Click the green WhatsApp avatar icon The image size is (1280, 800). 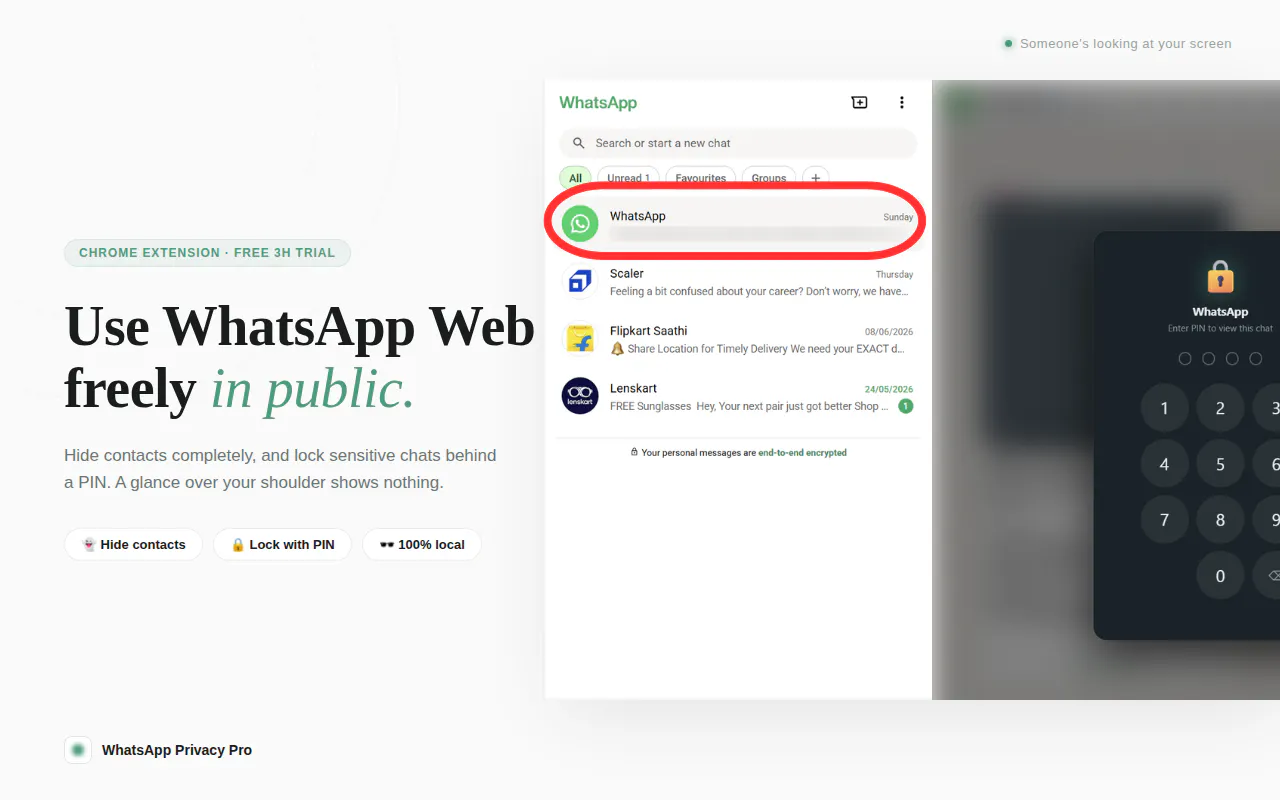coord(580,224)
